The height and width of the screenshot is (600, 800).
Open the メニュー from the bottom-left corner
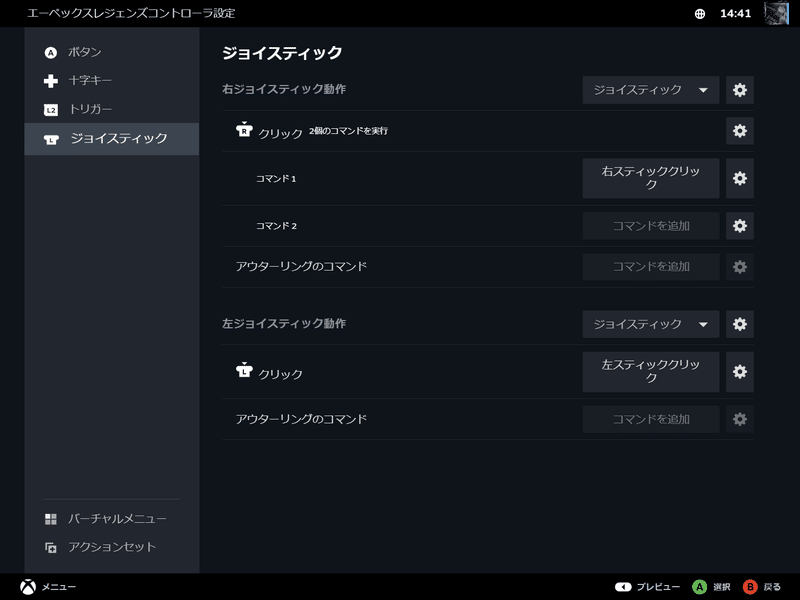click(x=40, y=586)
